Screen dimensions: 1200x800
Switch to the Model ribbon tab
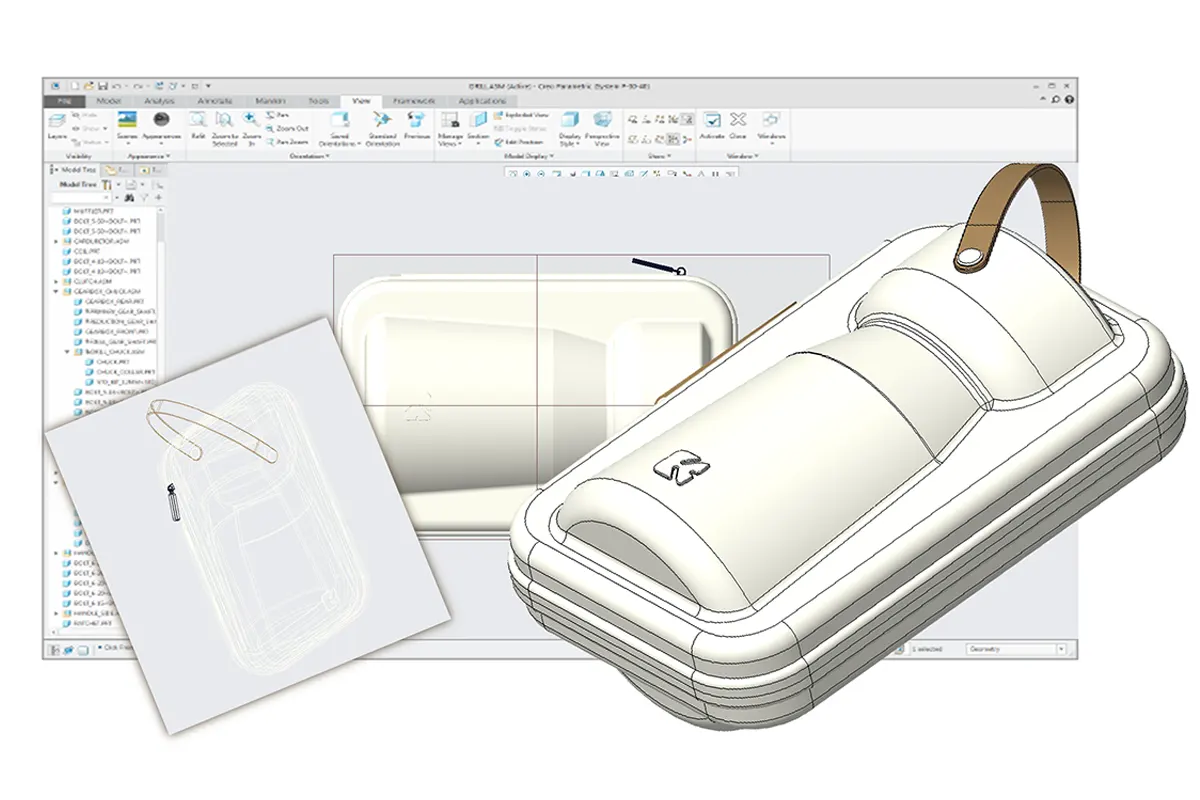click(109, 101)
